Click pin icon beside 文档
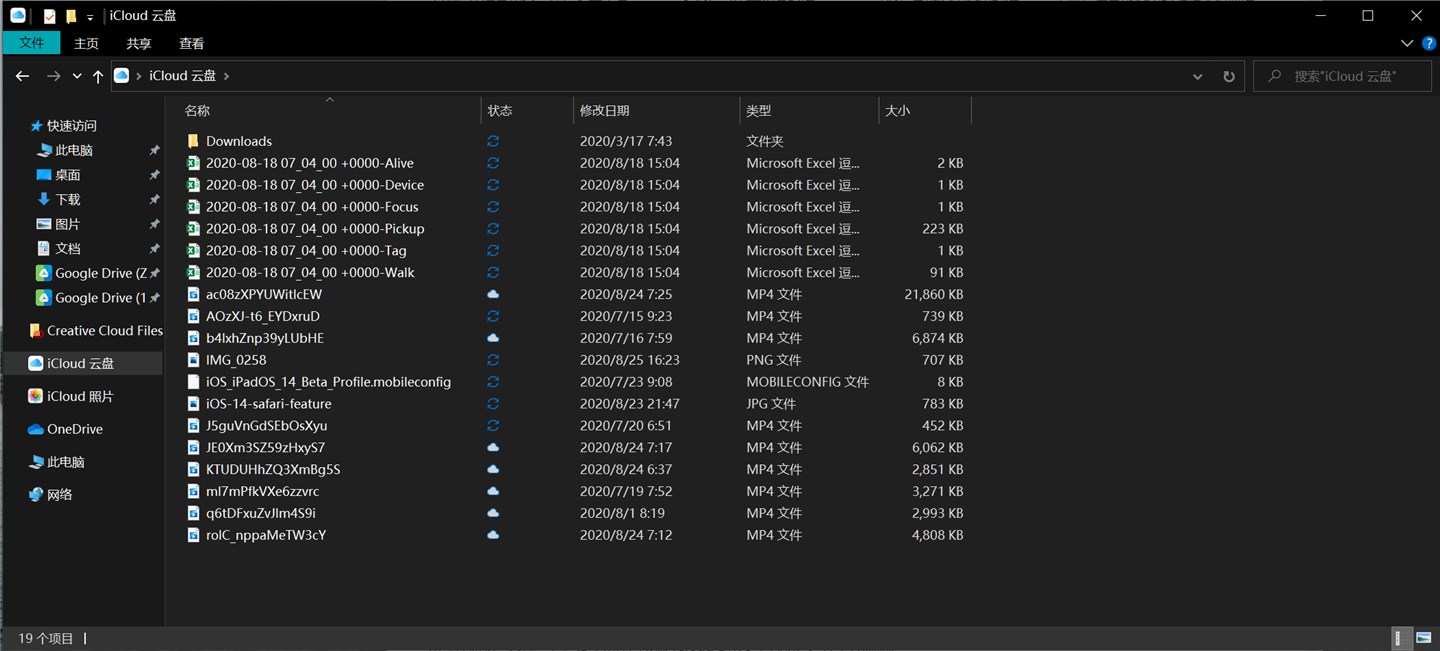Screen dimensions: 1440x651 pos(154,248)
